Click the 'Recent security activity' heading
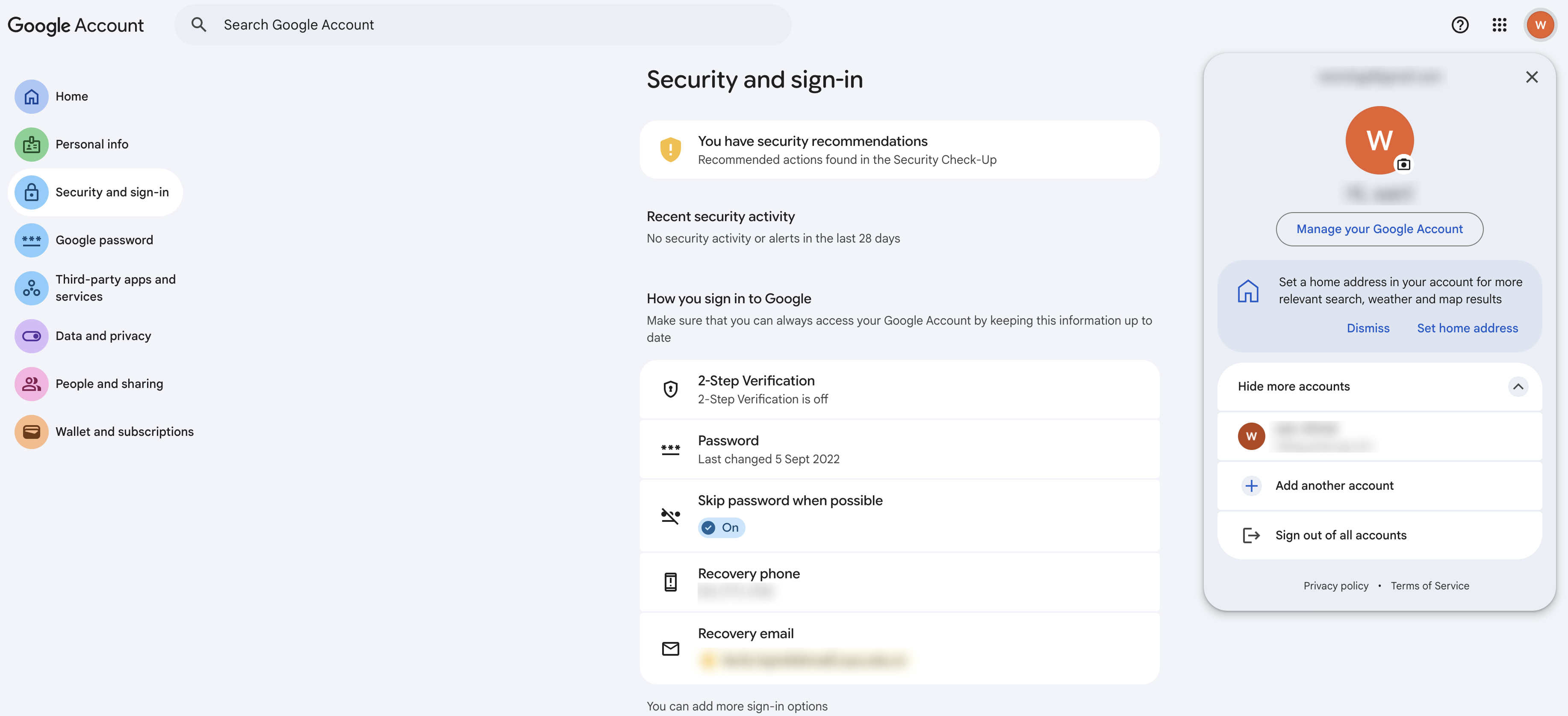Image resolution: width=1568 pixels, height=716 pixels. click(721, 217)
